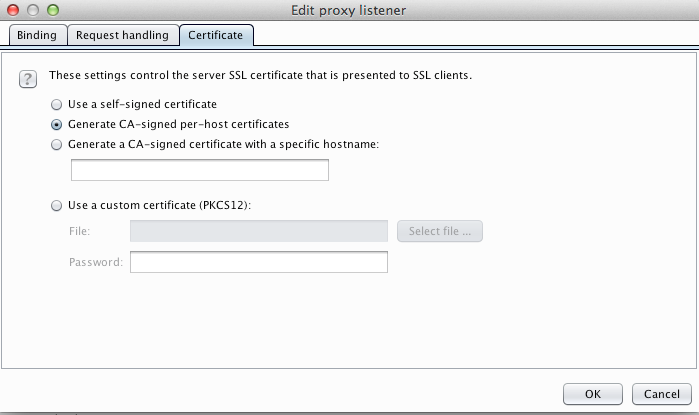Click the green zoom window button
Image resolution: width=699 pixels, height=415 pixels.
click(51, 10)
